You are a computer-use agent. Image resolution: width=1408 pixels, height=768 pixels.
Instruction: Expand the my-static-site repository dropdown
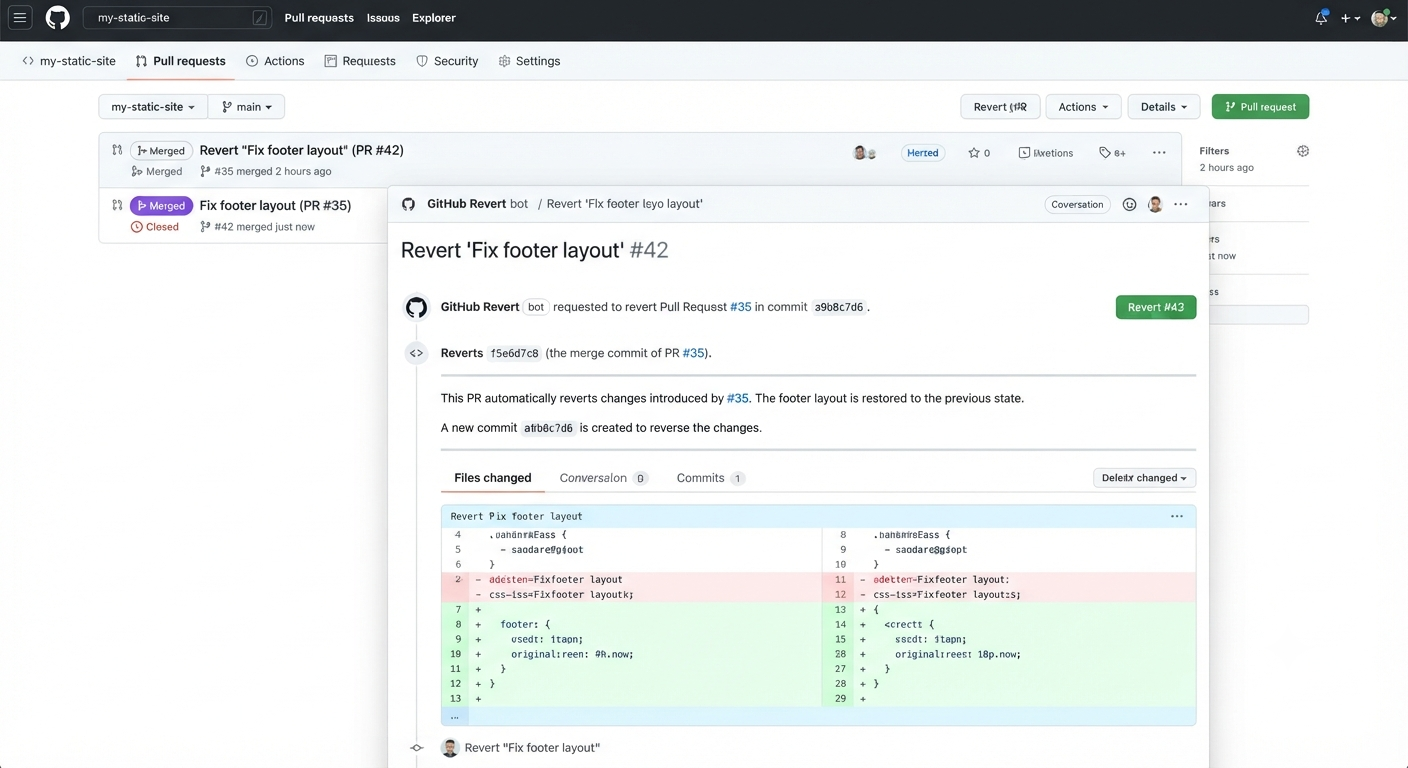(153, 107)
